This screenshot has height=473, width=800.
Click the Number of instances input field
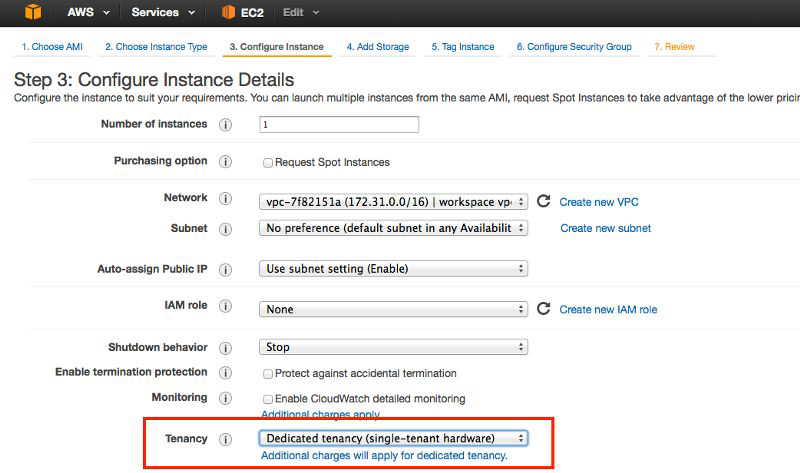[338, 125]
